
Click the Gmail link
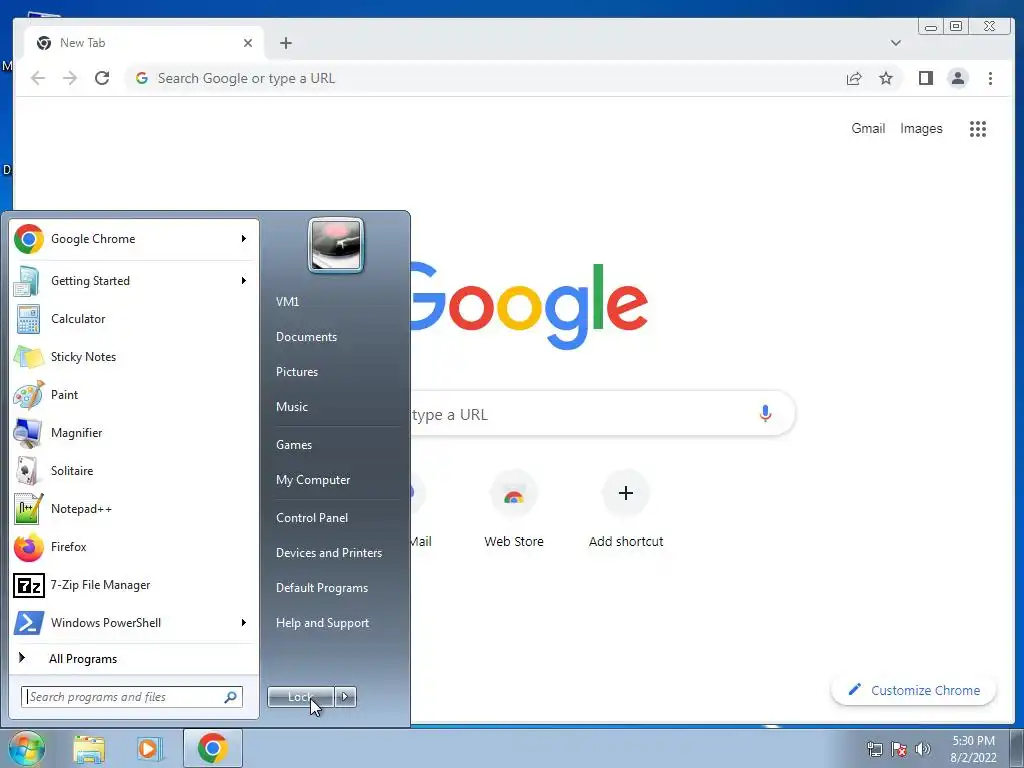(x=868, y=129)
